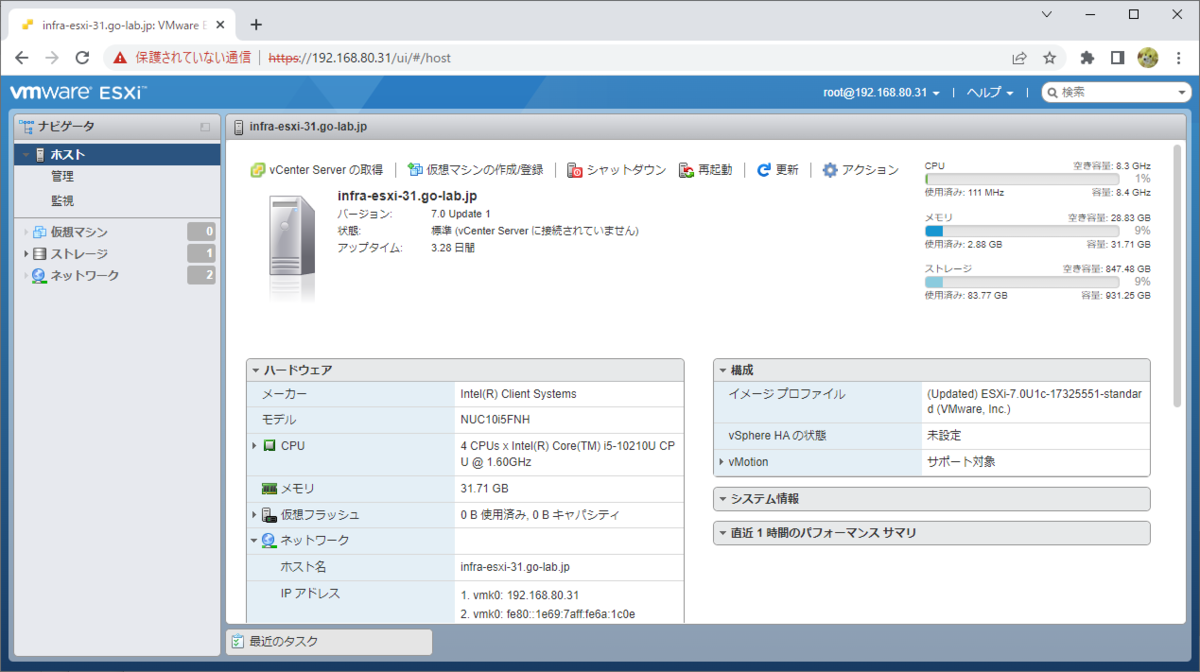The width and height of the screenshot is (1200, 672).
Task: Expand the ストレージ tree node
Action: pos(26,254)
